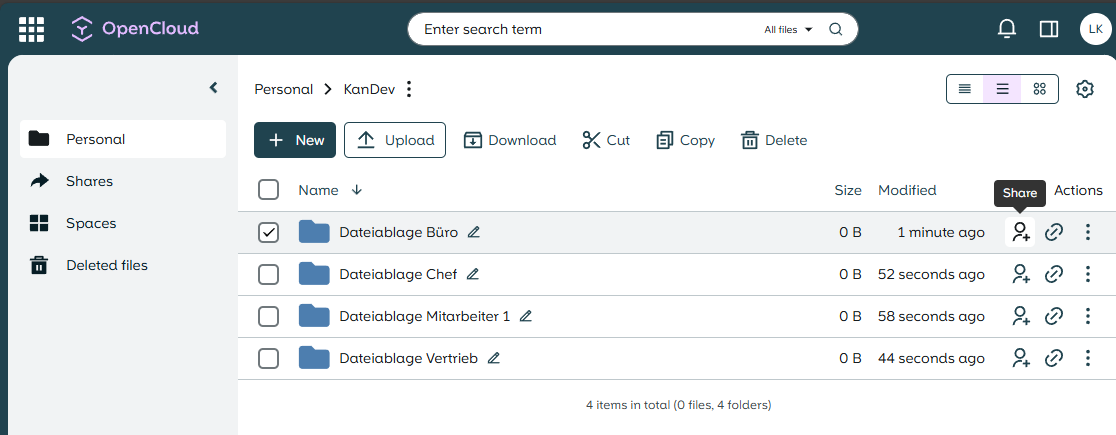Viewport: 1116px width, 435px height.
Task: Select the Dateiablage Mitarbeiter 1 checkbox
Action: 268,316
